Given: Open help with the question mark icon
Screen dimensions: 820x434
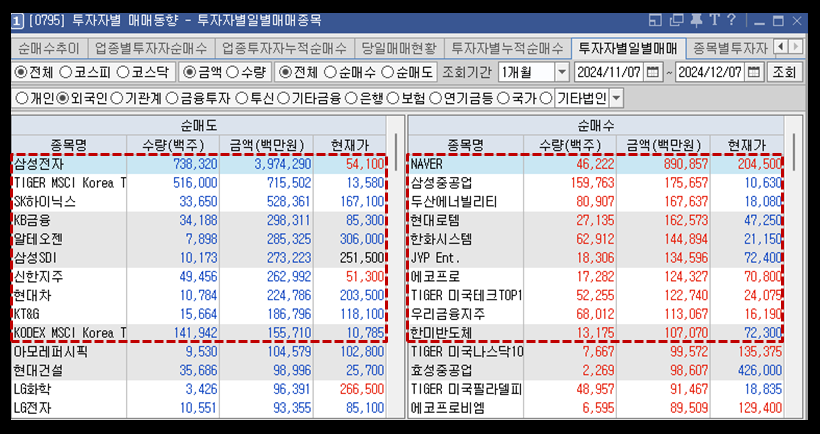Looking at the screenshot, I should (x=731, y=21).
